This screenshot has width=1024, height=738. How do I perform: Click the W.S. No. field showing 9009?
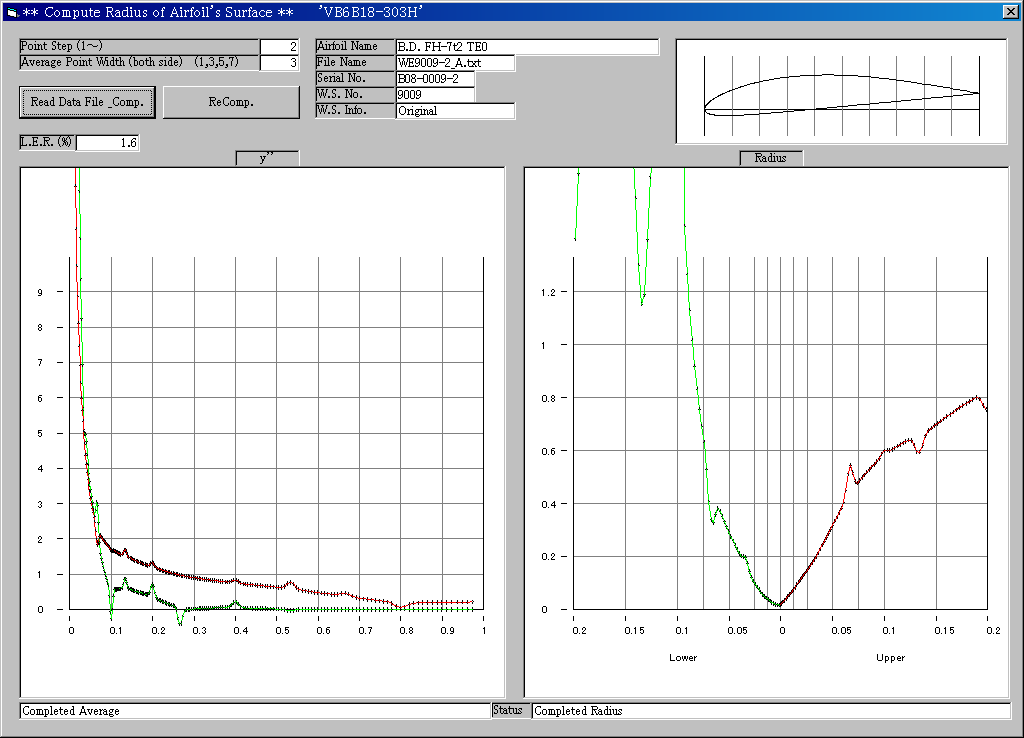coord(435,95)
